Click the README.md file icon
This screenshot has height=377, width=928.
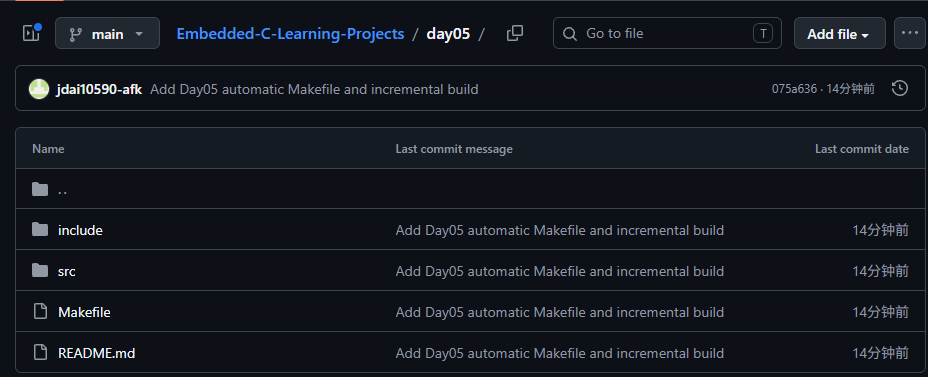40,353
